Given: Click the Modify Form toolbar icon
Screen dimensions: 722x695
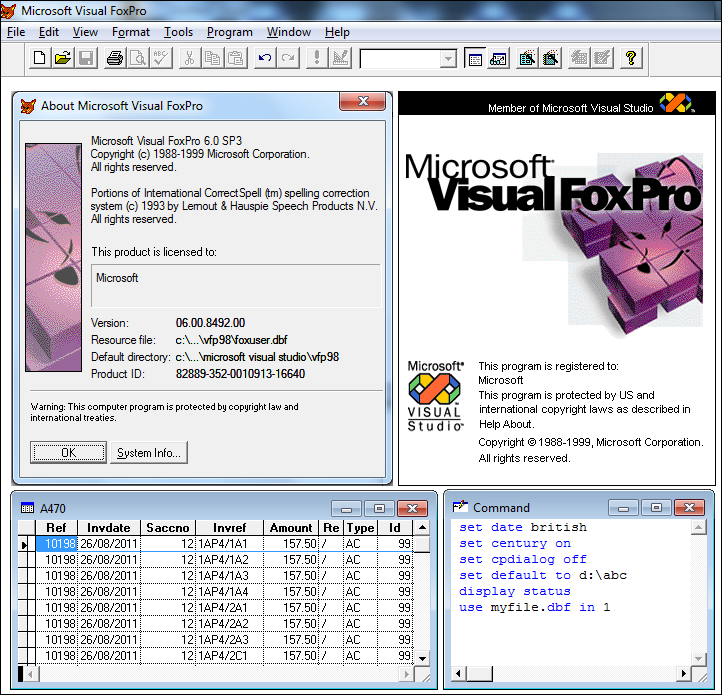Looking at the screenshot, I should pos(340,58).
